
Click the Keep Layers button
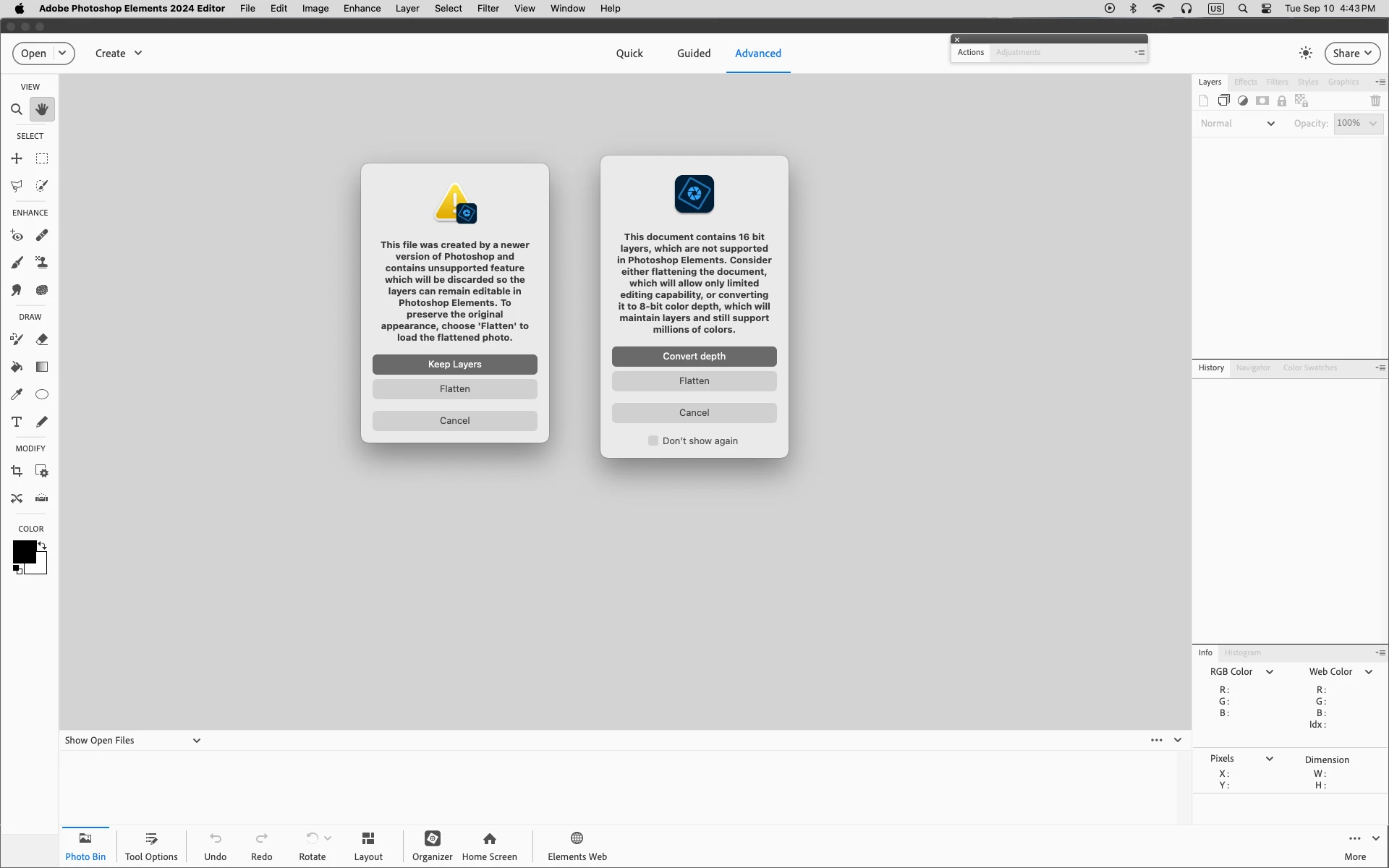(x=454, y=364)
